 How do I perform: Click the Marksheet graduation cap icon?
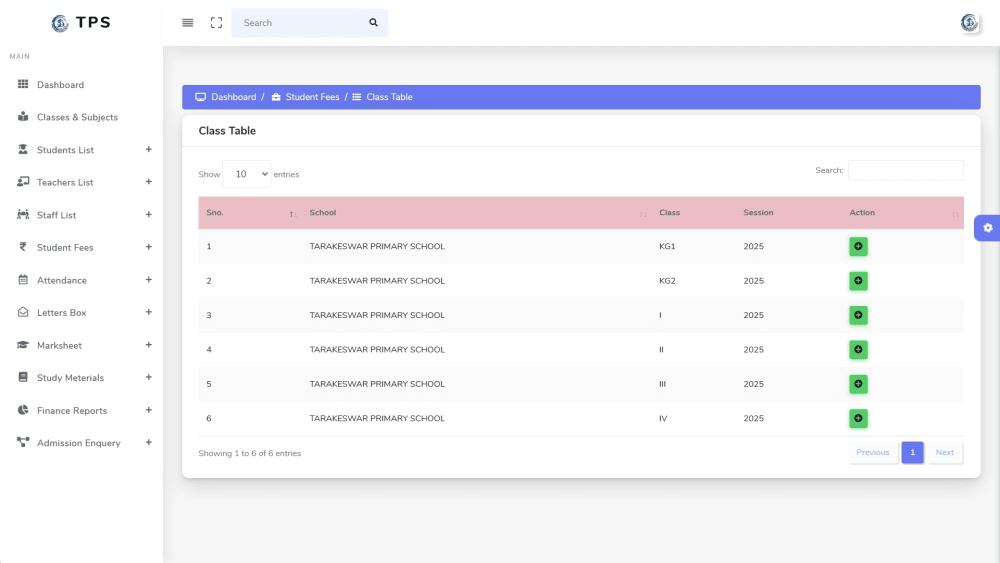pyautogui.click(x=23, y=345)
